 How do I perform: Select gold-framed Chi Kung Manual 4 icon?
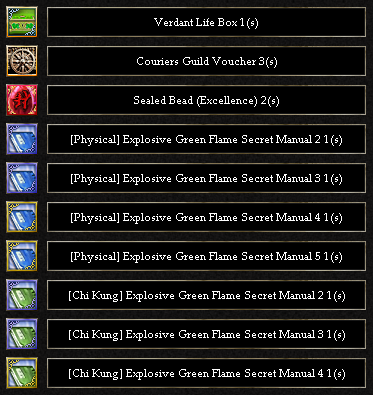coord(22,373)
